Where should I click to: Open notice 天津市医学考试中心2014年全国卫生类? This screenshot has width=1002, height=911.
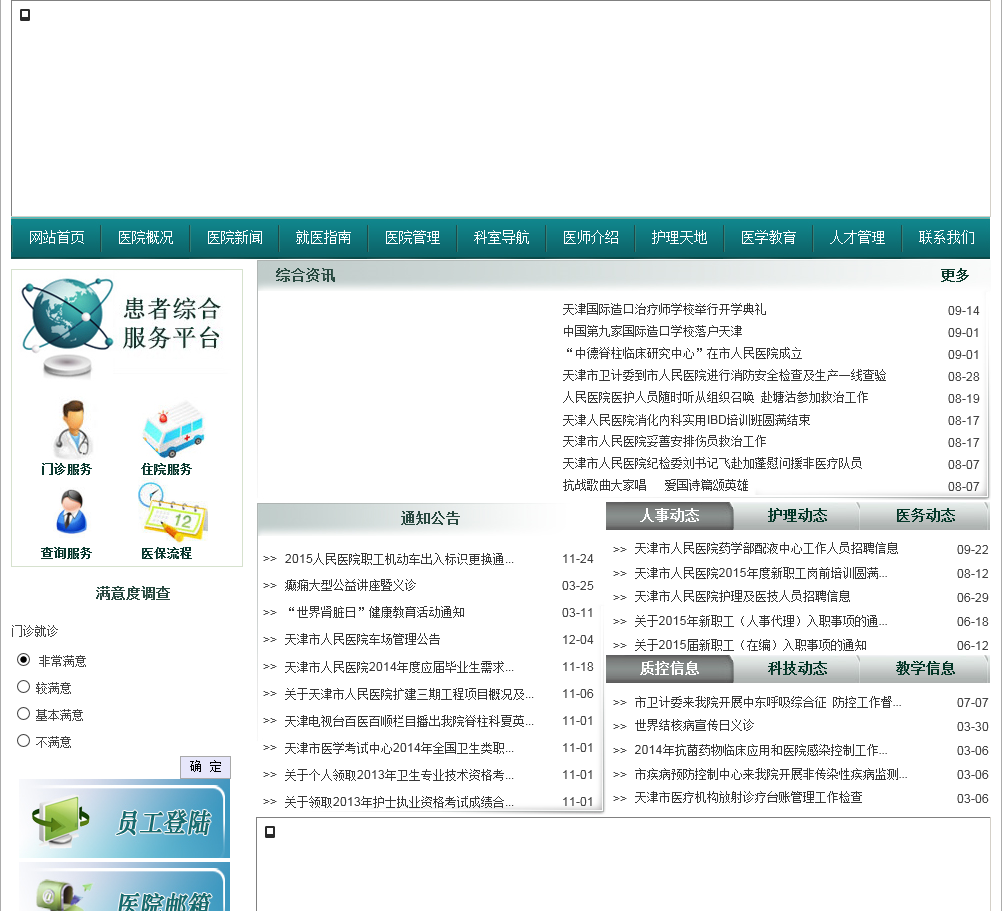(x=399, y=748)
